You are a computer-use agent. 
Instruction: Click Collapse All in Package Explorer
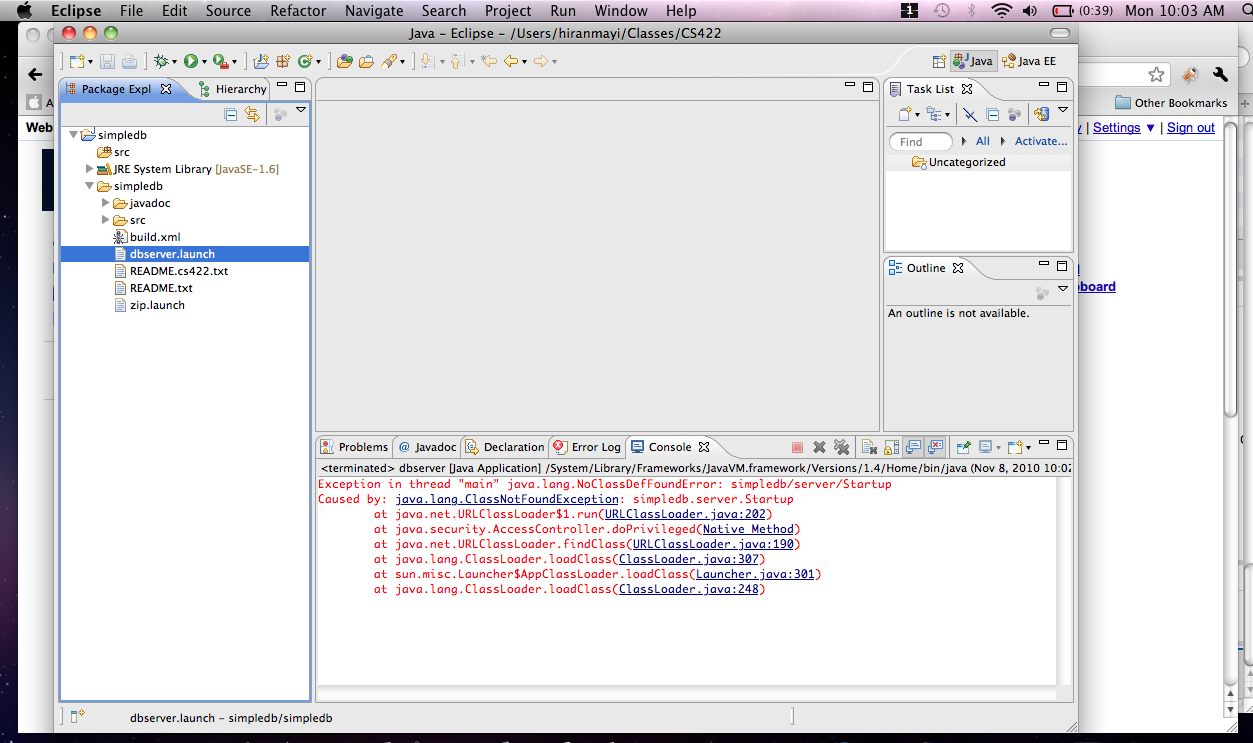(x=231, y=115)
